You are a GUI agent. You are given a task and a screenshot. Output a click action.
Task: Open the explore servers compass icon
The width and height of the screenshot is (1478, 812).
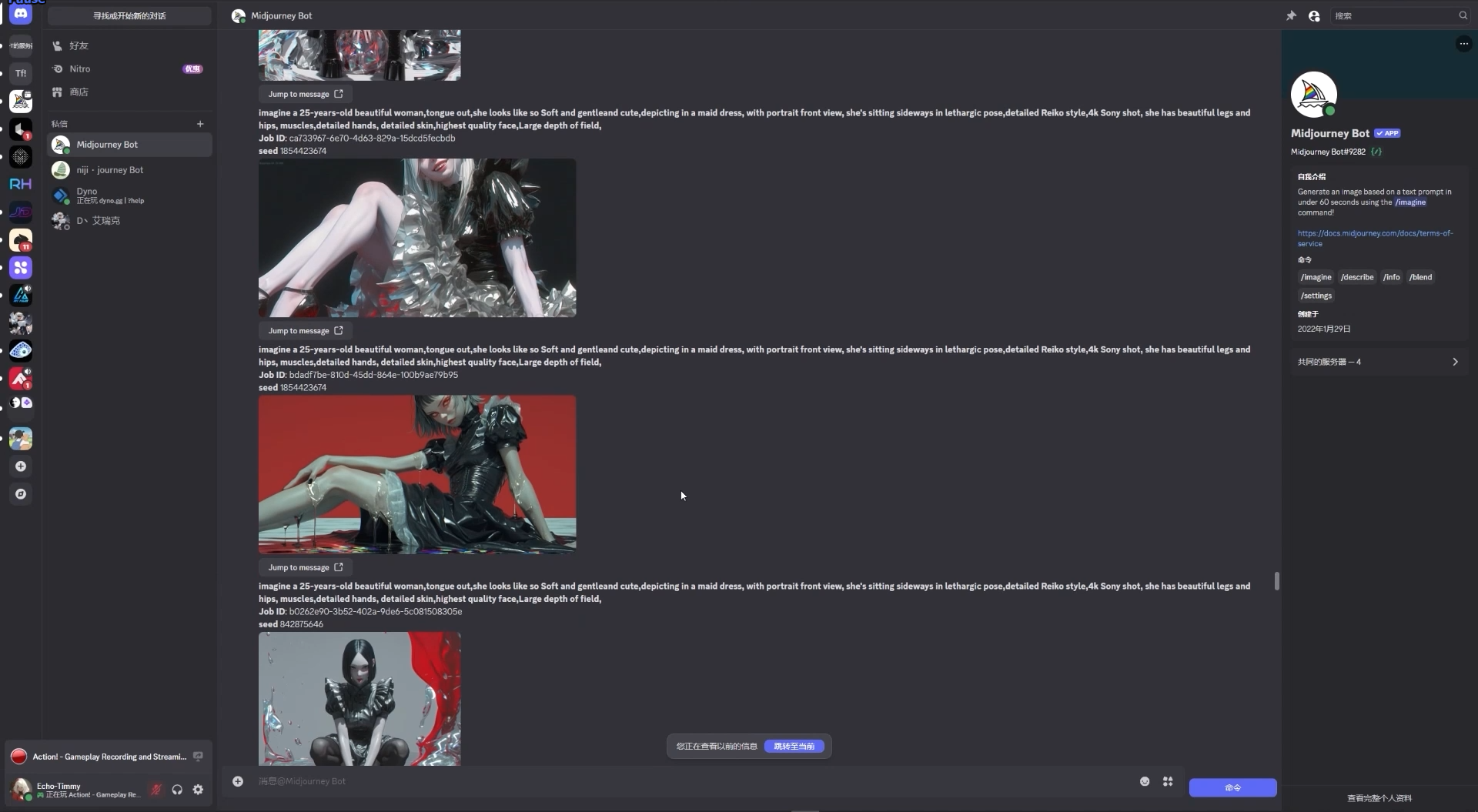pos(21,494)
